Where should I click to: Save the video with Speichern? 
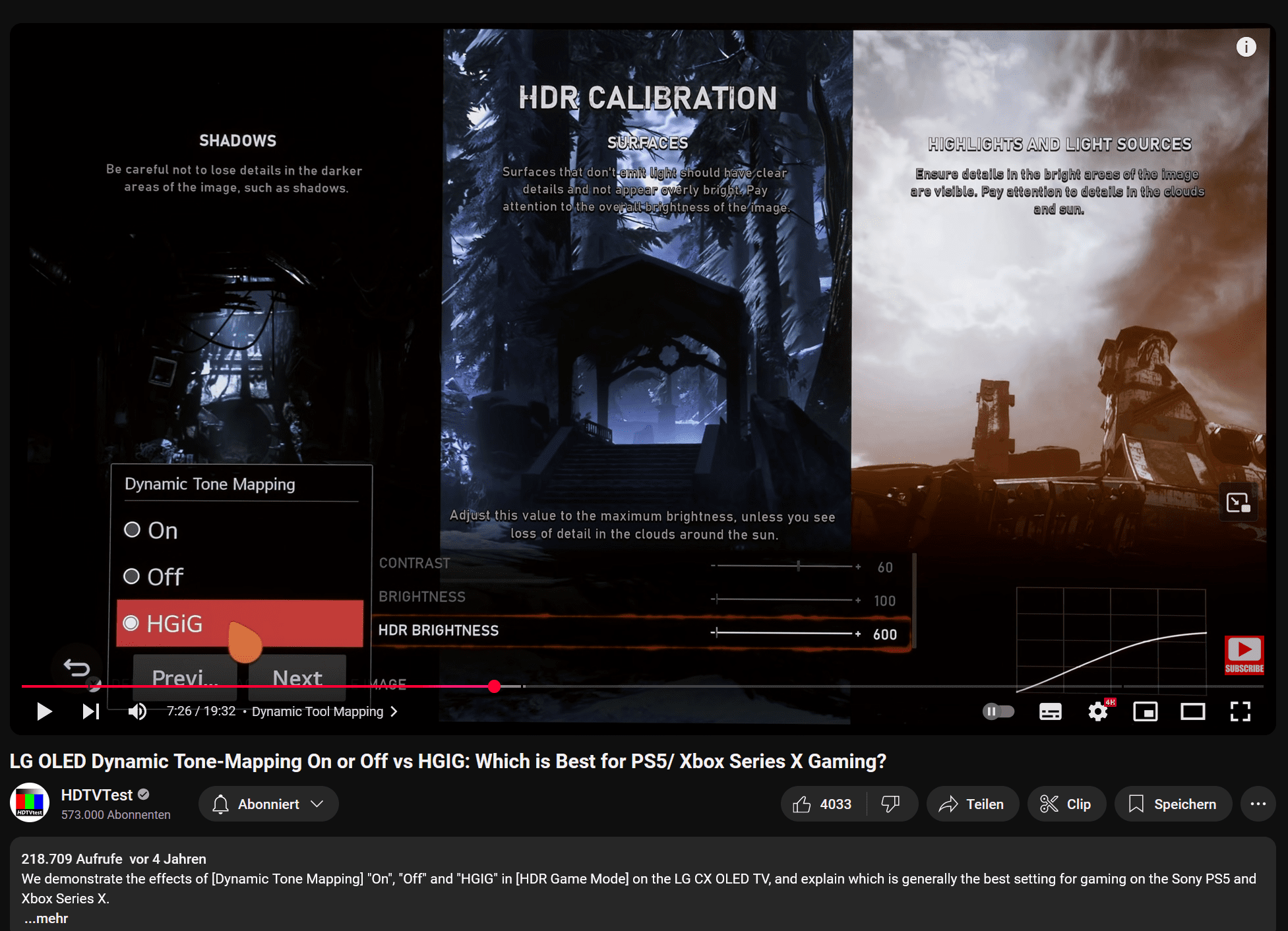(x=1173, y=804)
